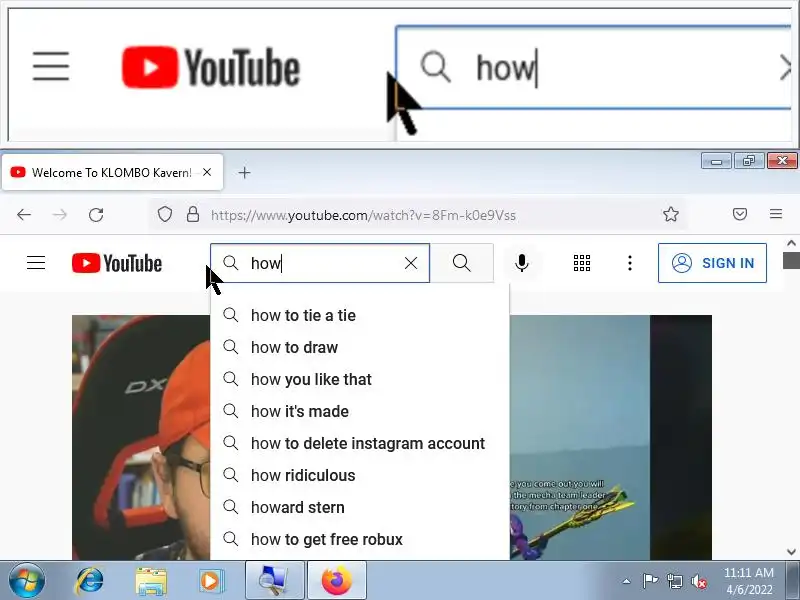The height and width of the screenshot is (600, 800).
Task: Submit search with magnifier button
Action: click(x=462, y=263)
